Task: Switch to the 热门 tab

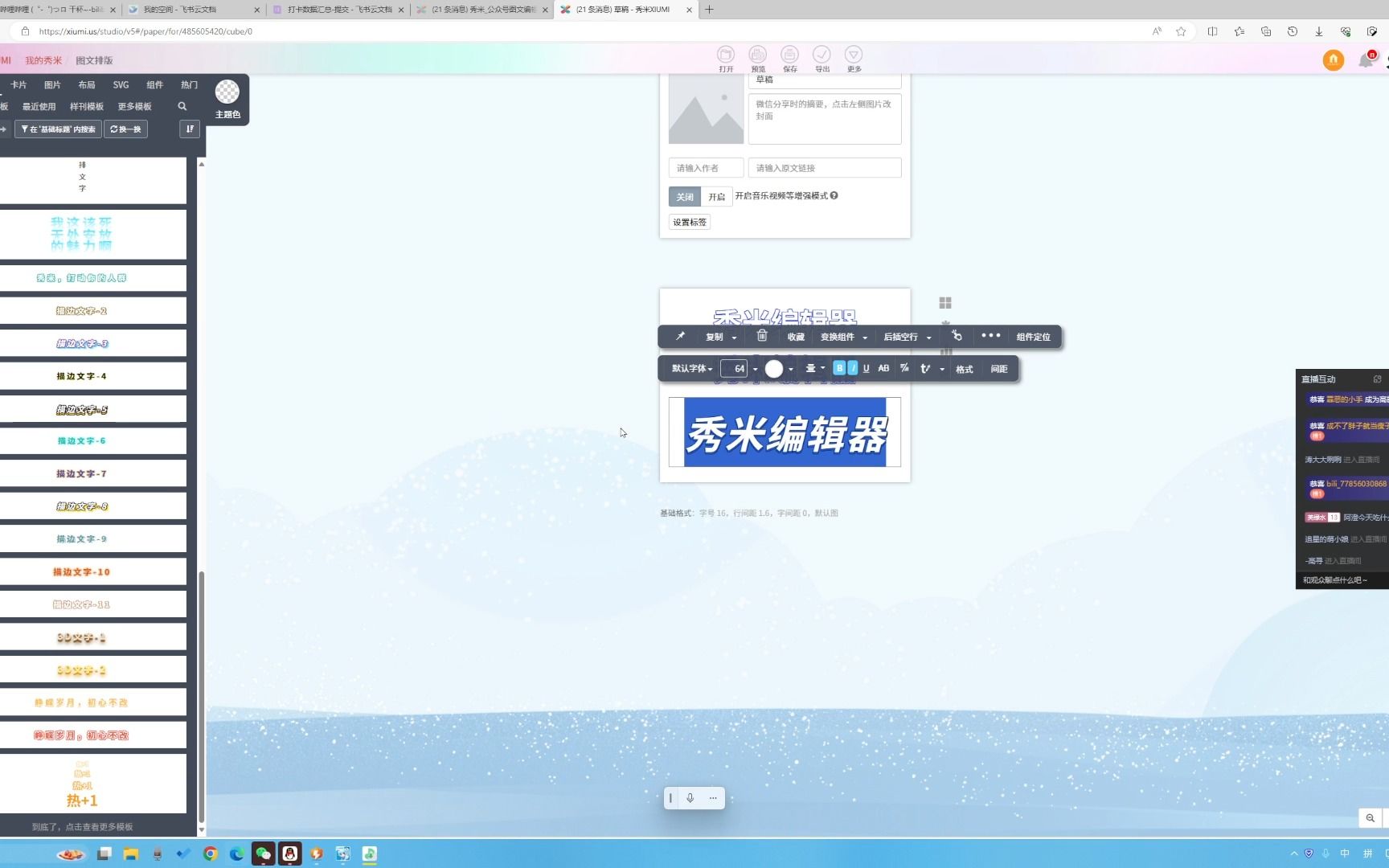Action: tap(189, 84)
